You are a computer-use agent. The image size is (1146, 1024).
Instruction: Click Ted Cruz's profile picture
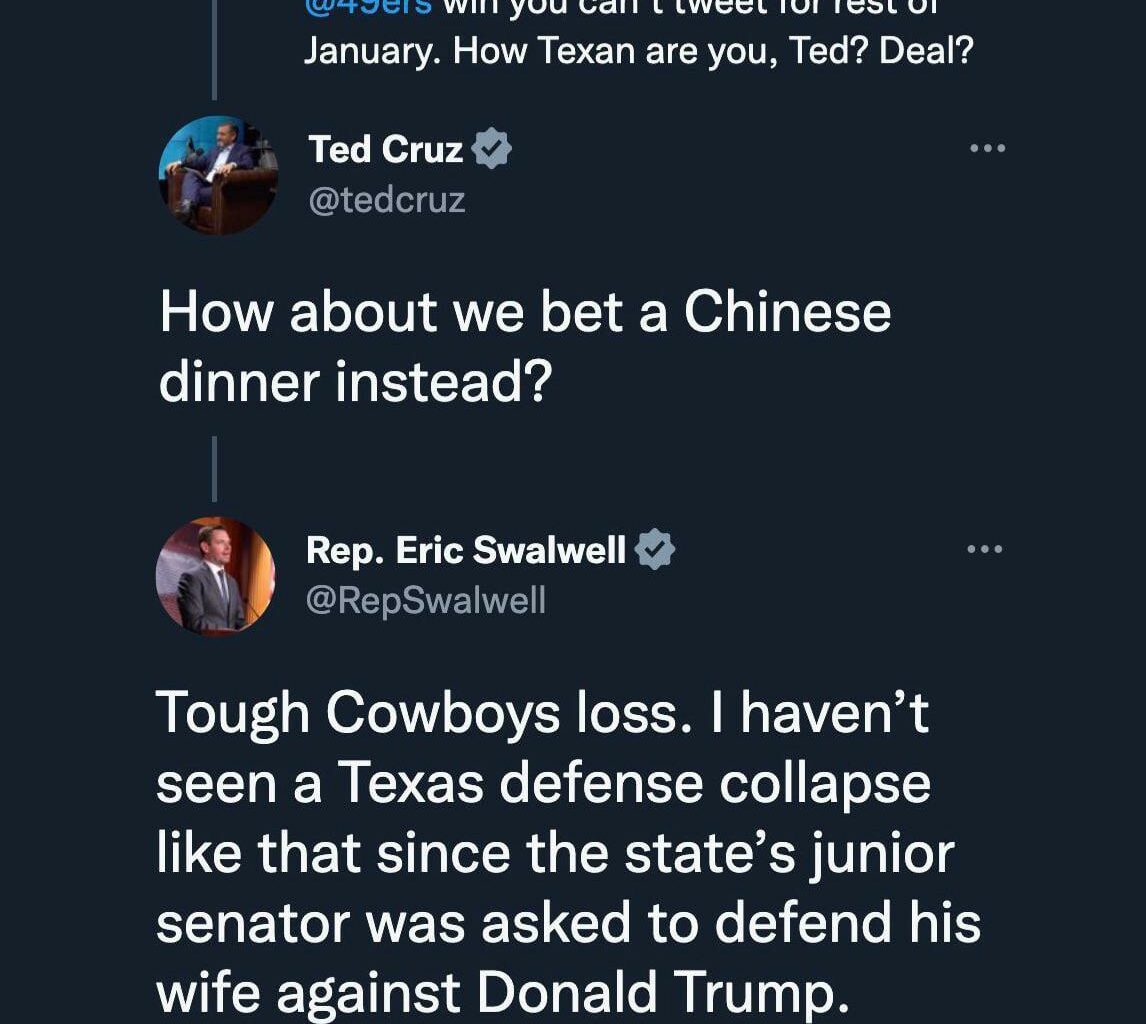point(216,172)
